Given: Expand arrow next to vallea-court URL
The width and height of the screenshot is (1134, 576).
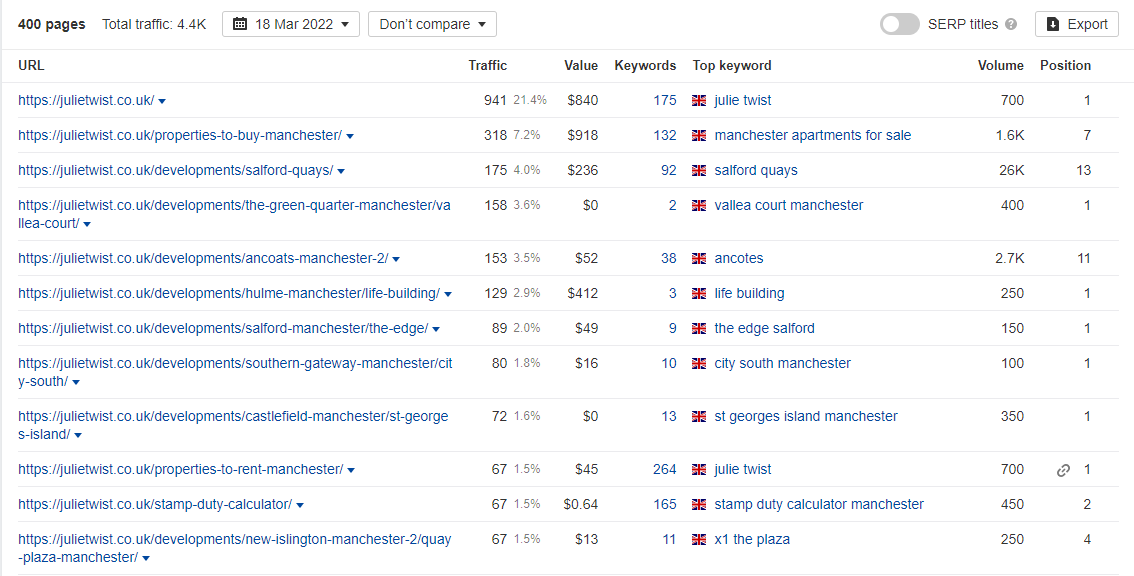Looking at the screenshot, I should (87, 224).
